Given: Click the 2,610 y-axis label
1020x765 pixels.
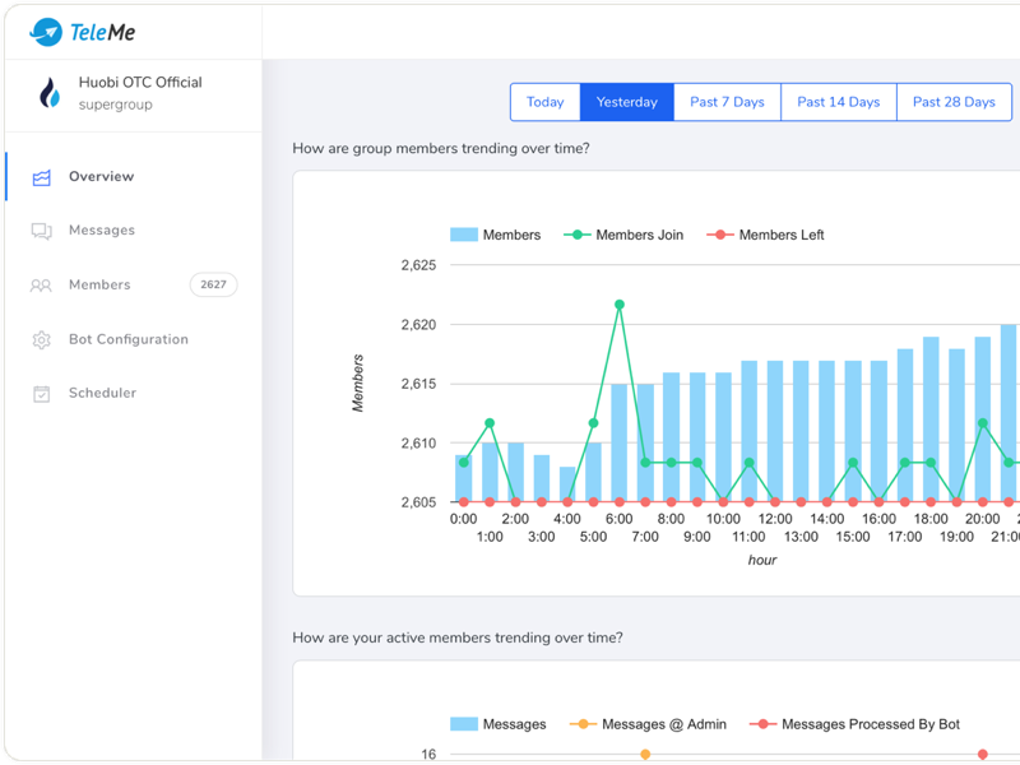Looking at the screenshot, I should tap(418, 443).
